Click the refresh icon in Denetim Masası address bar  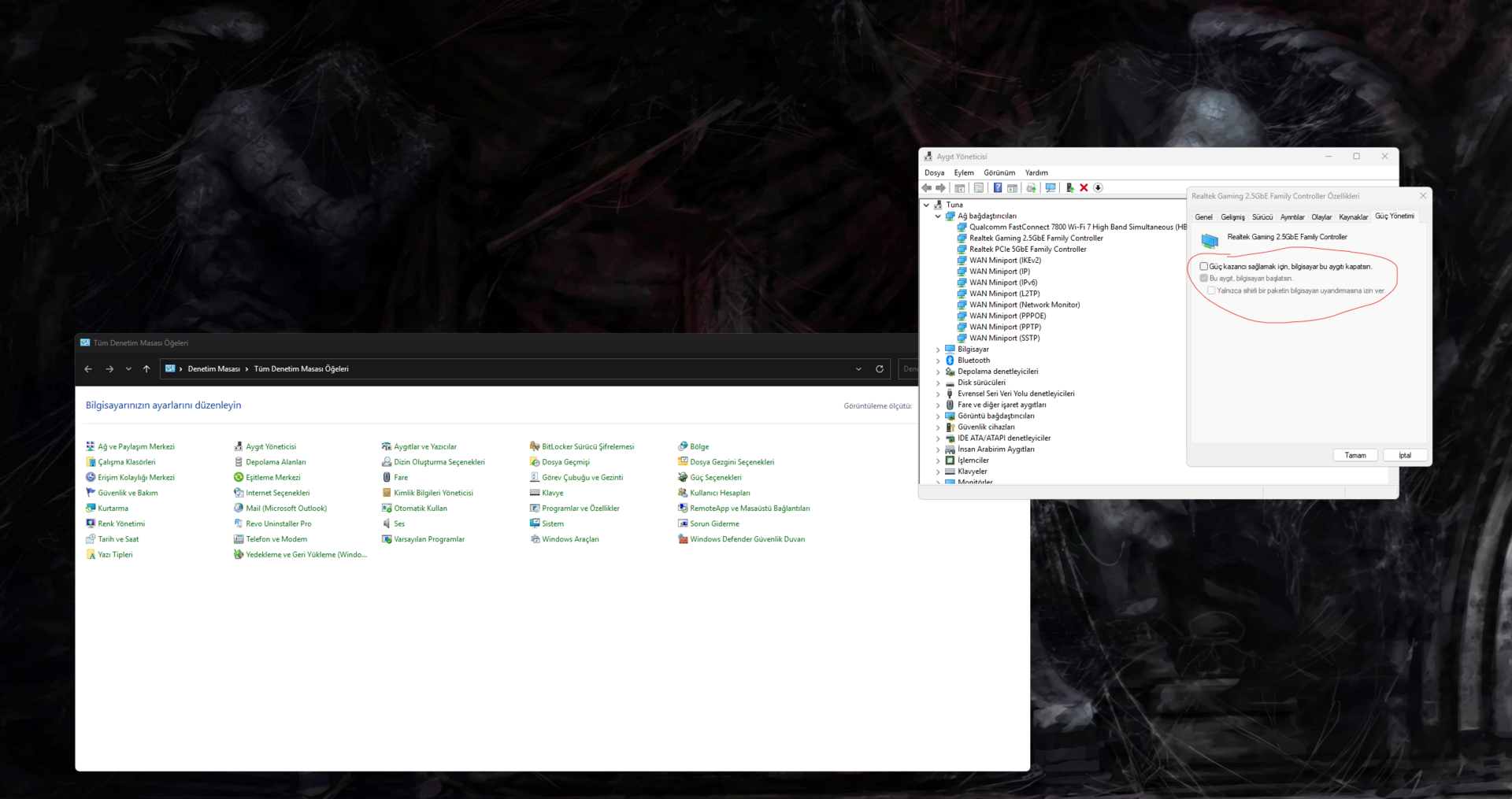click(x=880, y=369)
